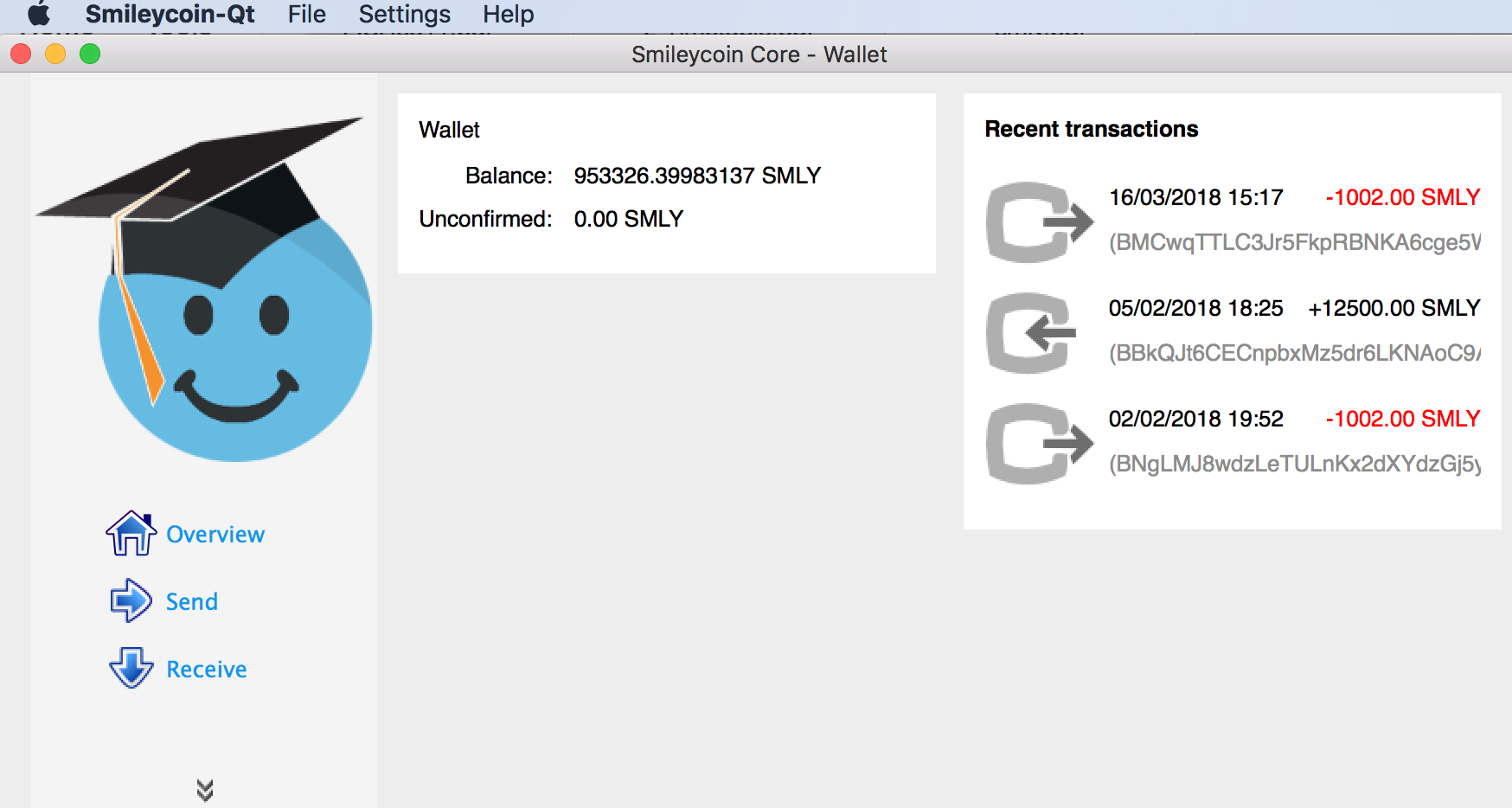Click the Overview house icon
The width and height of the screenshot is (1512, 808).
coord(131,534)
